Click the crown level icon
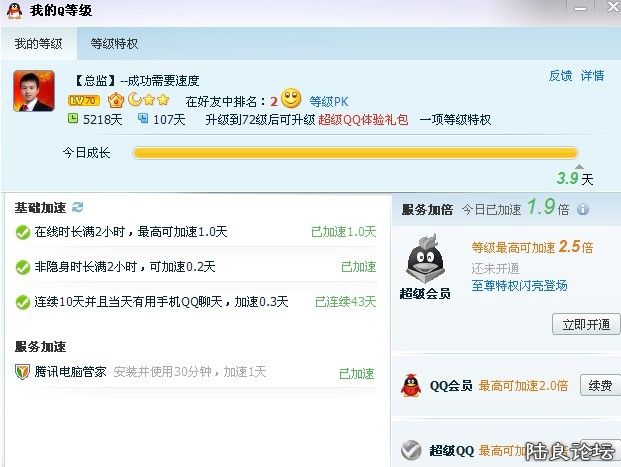This screenshot has width=621, height=467. point(116,101)
